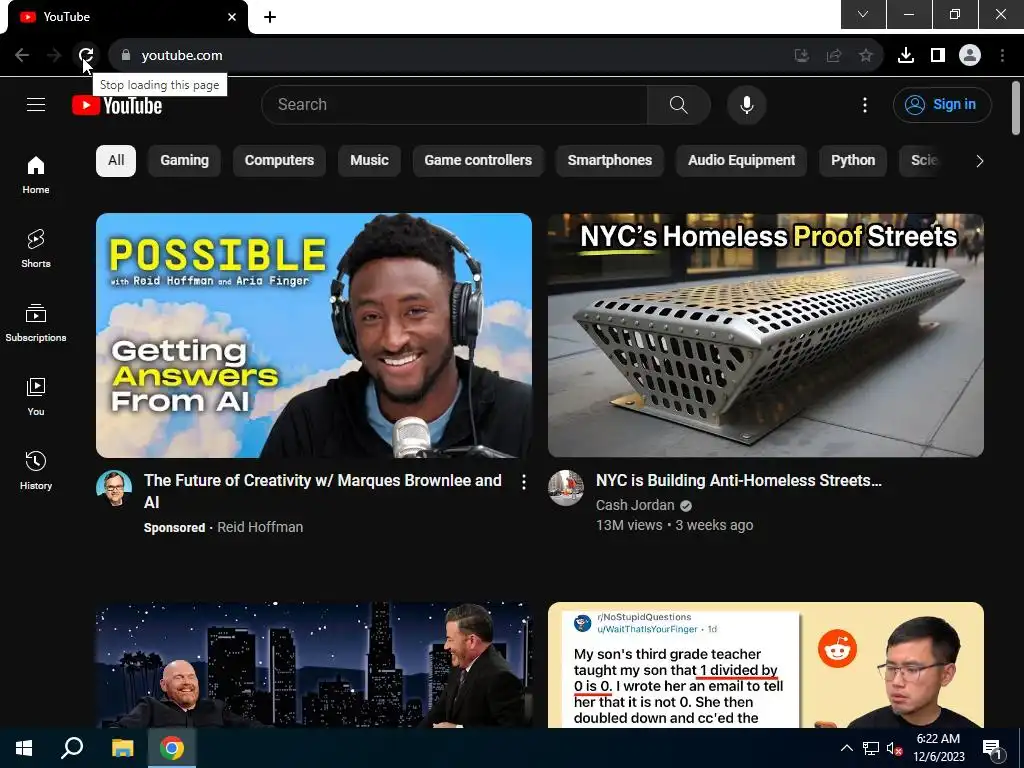The height and width of the screenshot is (768, 1024).
Task: Toggle Chrome side panel
Action: click(x=938, y=56)
